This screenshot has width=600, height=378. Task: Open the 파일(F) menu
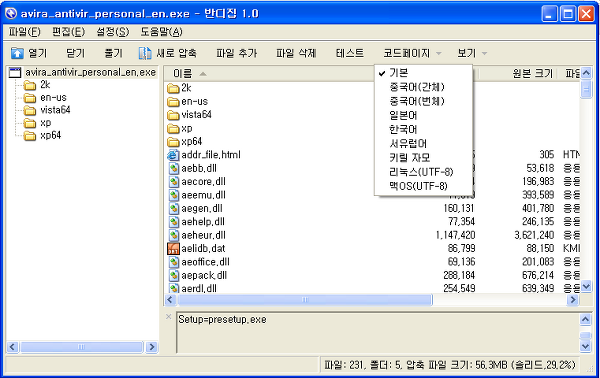(x=24, y=32)
